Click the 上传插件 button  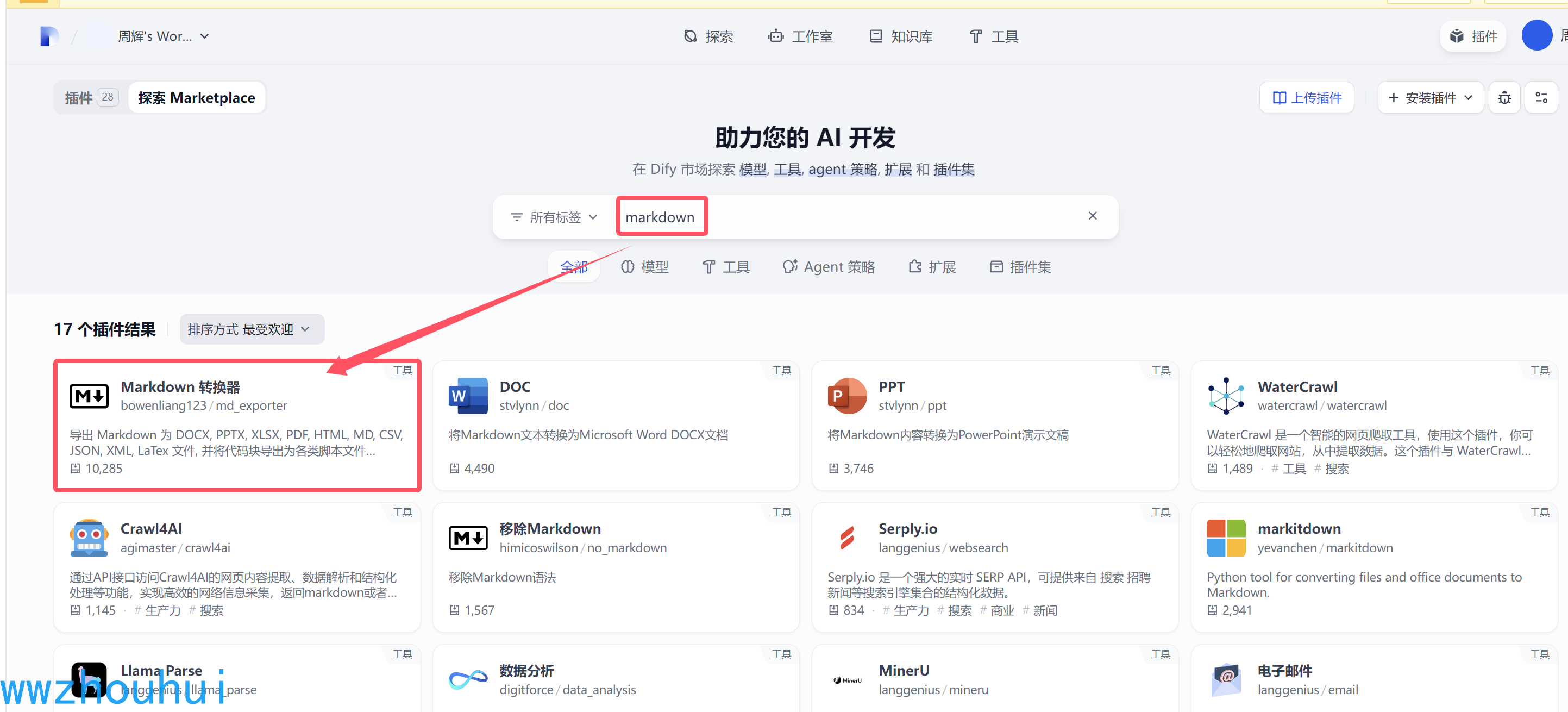coord(1306,98)
